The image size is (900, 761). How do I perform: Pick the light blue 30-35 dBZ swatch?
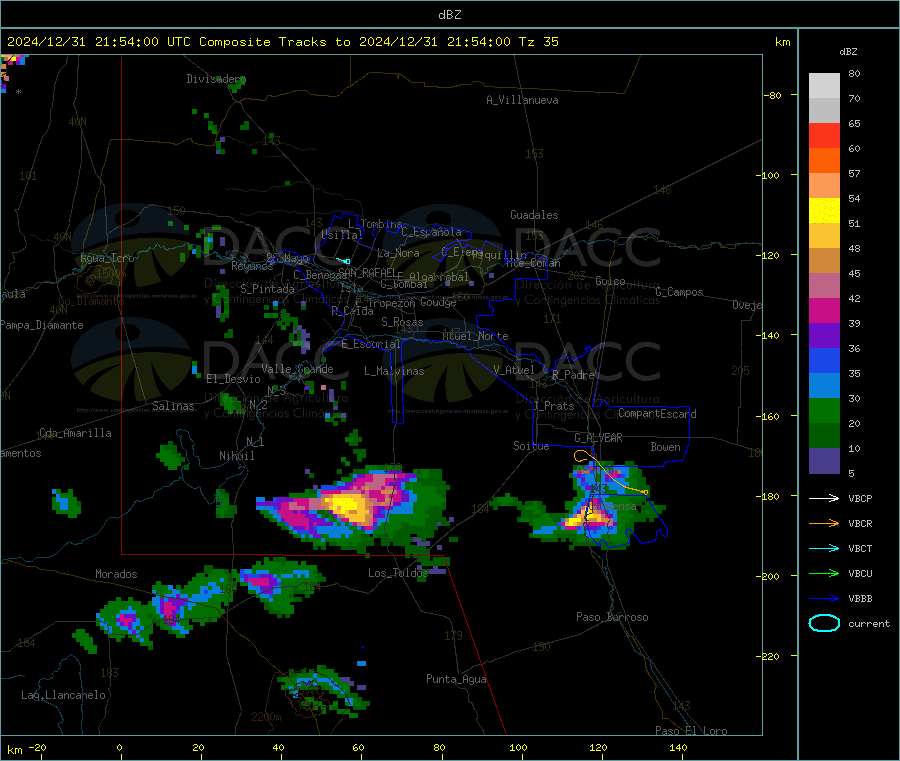[x=824, y=386]
